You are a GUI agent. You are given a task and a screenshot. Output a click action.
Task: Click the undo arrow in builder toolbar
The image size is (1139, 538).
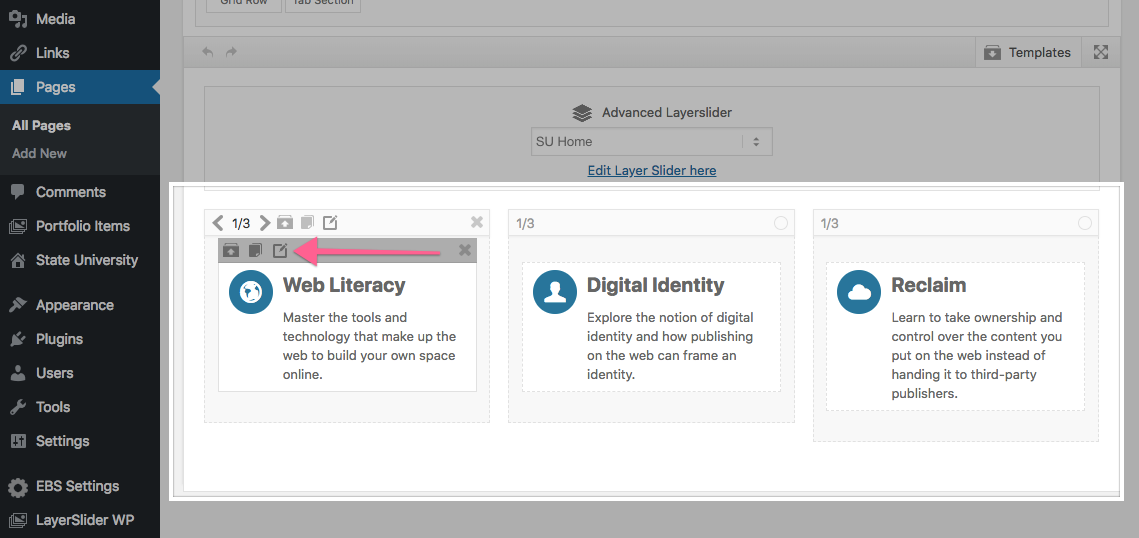point(208,52)
